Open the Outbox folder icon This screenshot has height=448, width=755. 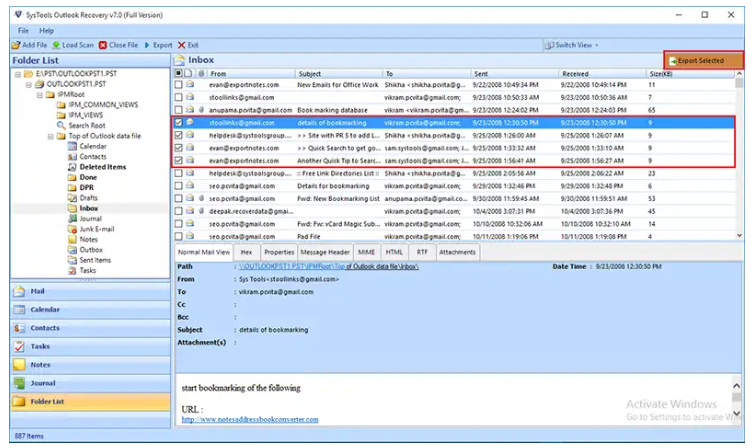click(72, 250)
